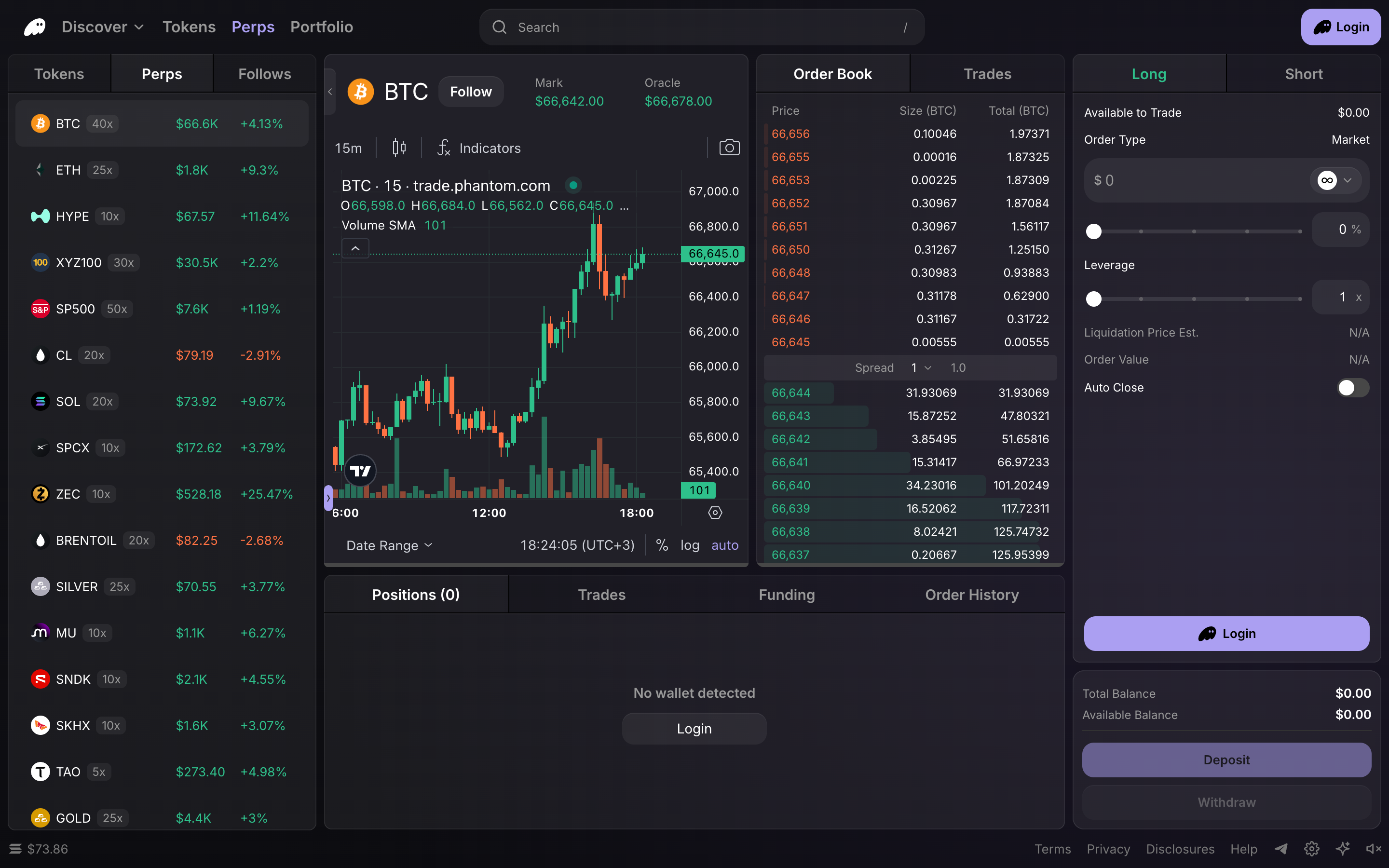
Task: Open settings gear in footer
Action: [1311, 849]
